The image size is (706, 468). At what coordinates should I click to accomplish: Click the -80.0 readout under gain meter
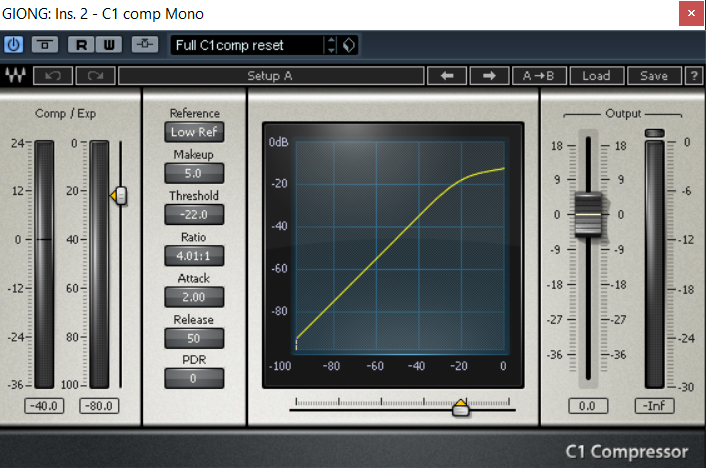click(x=99, y=406)
